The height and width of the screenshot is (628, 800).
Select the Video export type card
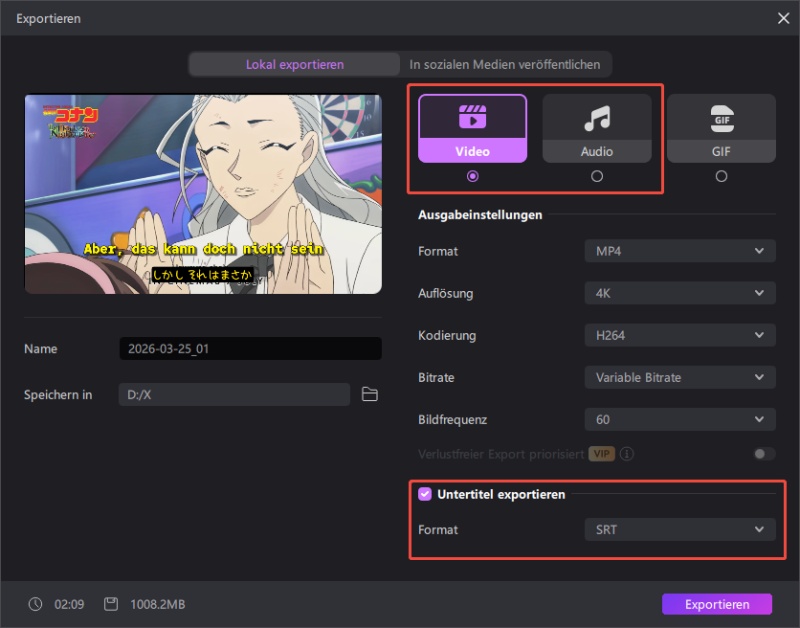pos(472,129)
